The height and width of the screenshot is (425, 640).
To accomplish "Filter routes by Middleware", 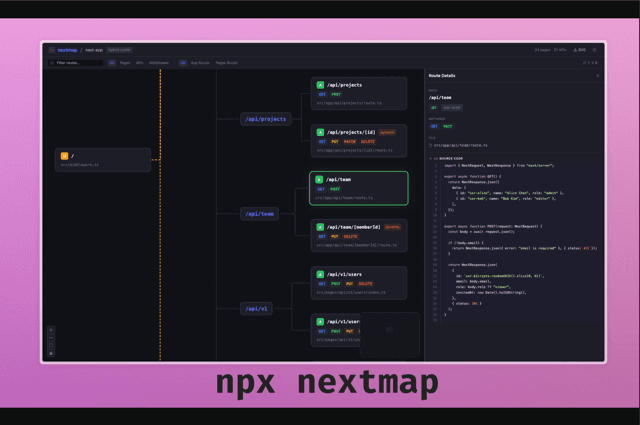I will [159, 63].
